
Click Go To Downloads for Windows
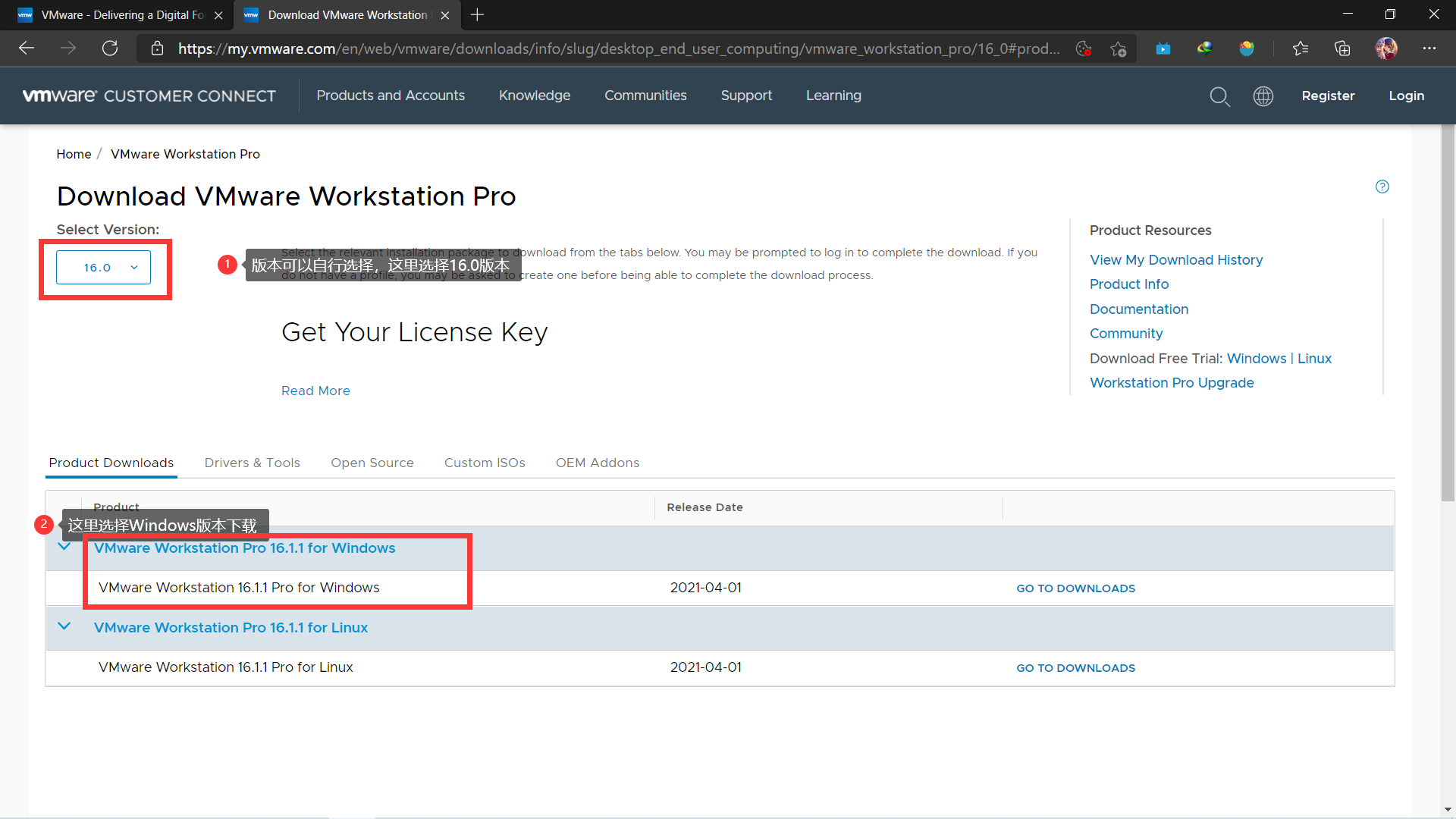[1075, 588]
